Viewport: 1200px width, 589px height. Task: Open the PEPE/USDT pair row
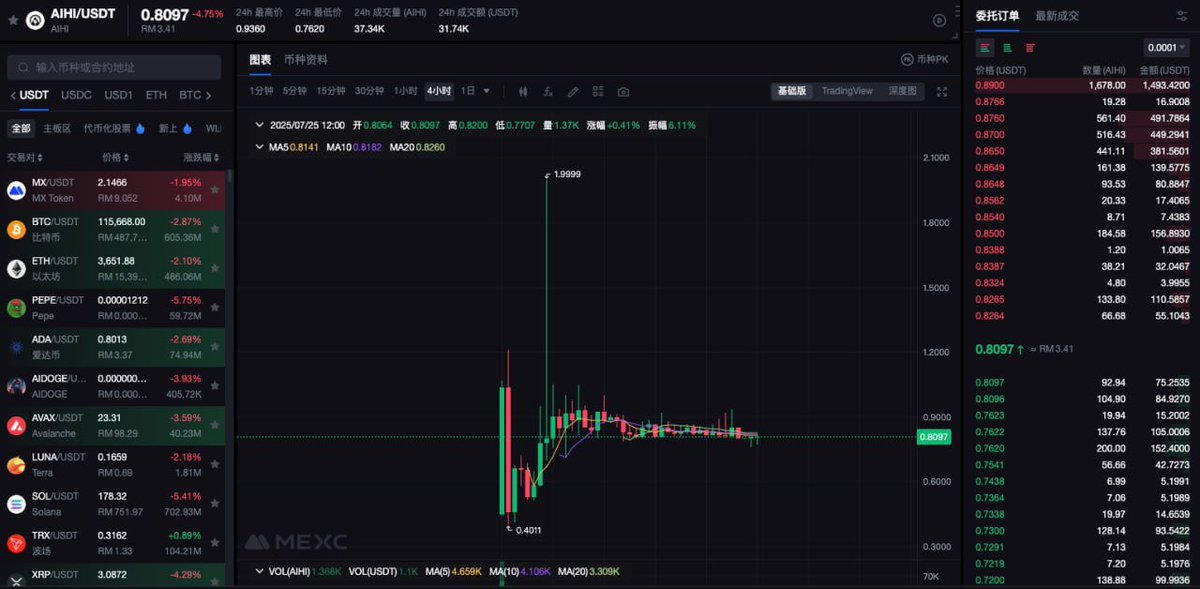[113, 307]
